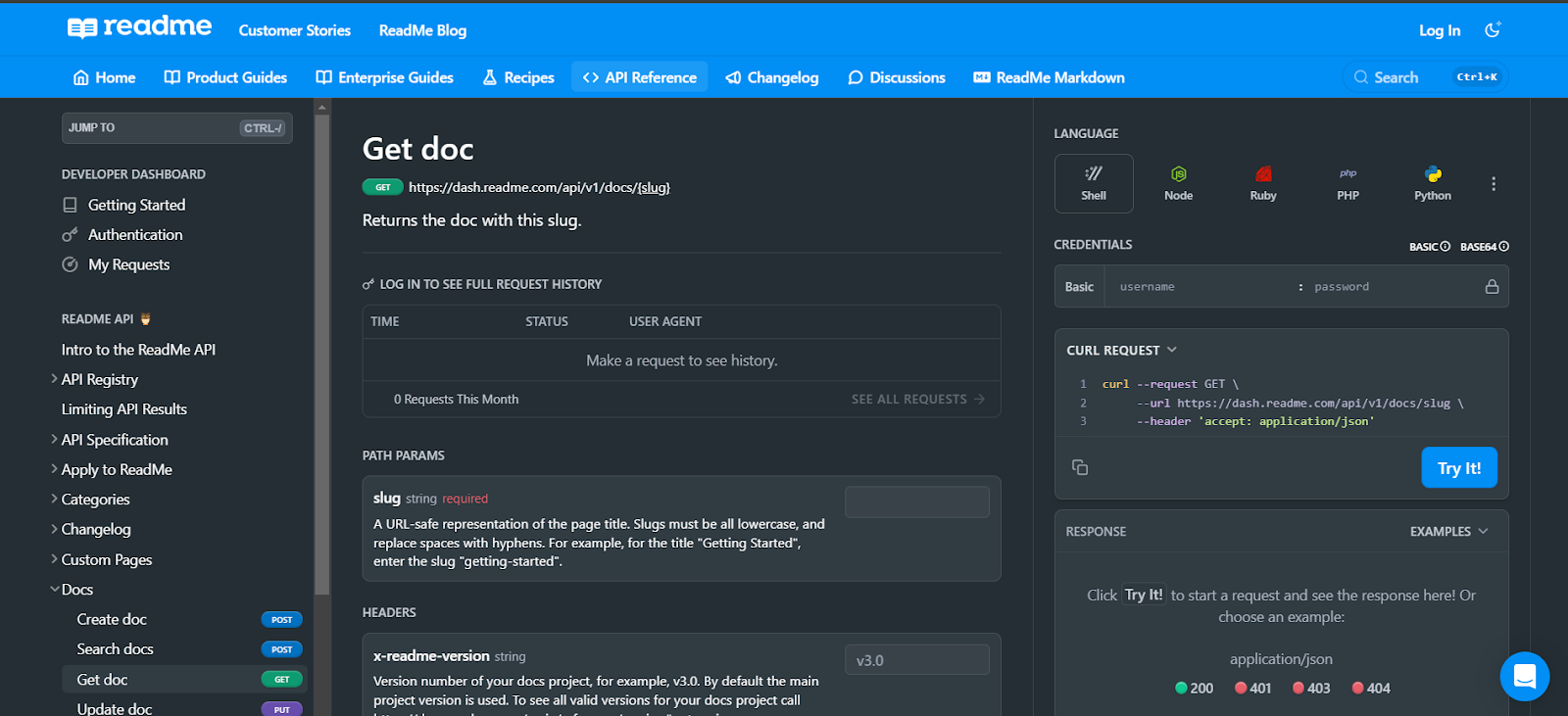The width and height of the screenshot is (1568, 716).
Task: Click the Jump To field
Action: [x=177, y=128]
